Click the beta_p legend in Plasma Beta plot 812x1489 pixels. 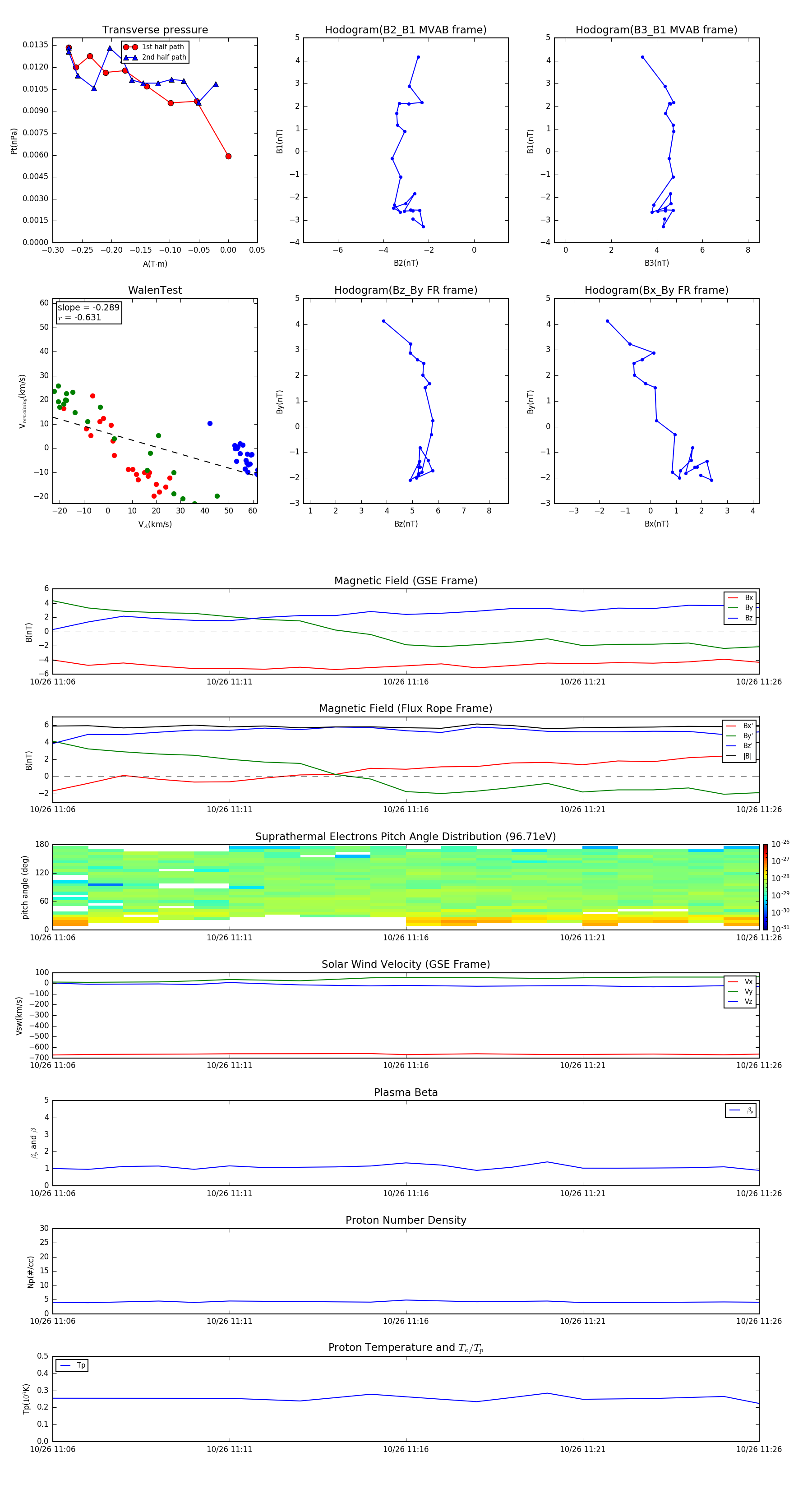pos(741,1110)
